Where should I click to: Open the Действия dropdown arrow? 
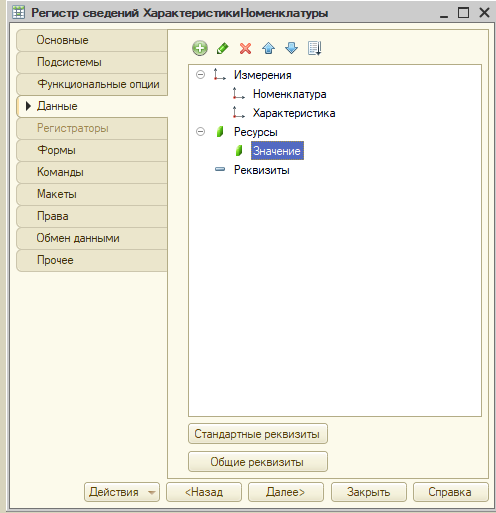coord(152,492)
